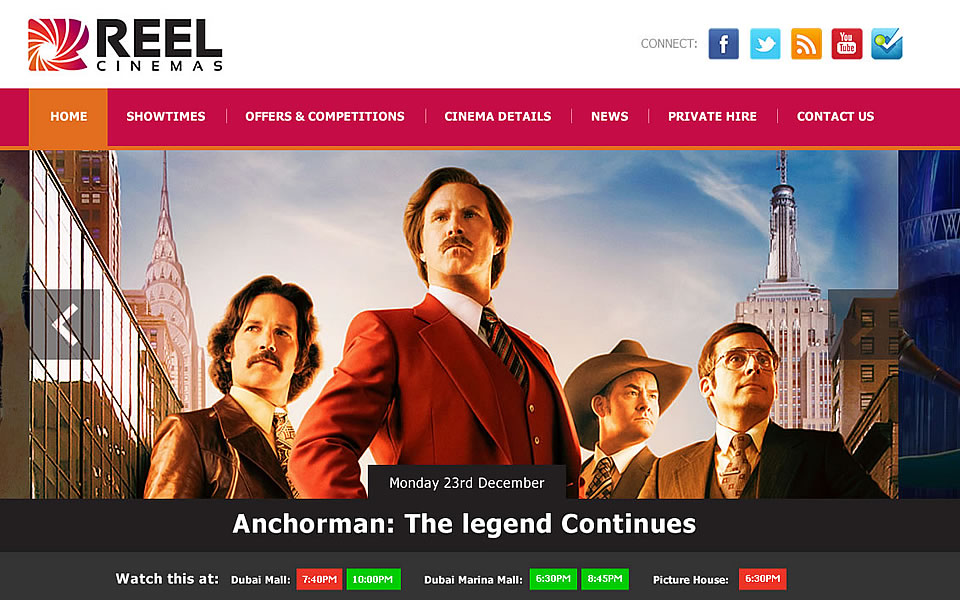Open the Foursquare check-in icon
Image resolution: width=960 pixels, height=600 pixels.
coord(887,43)
